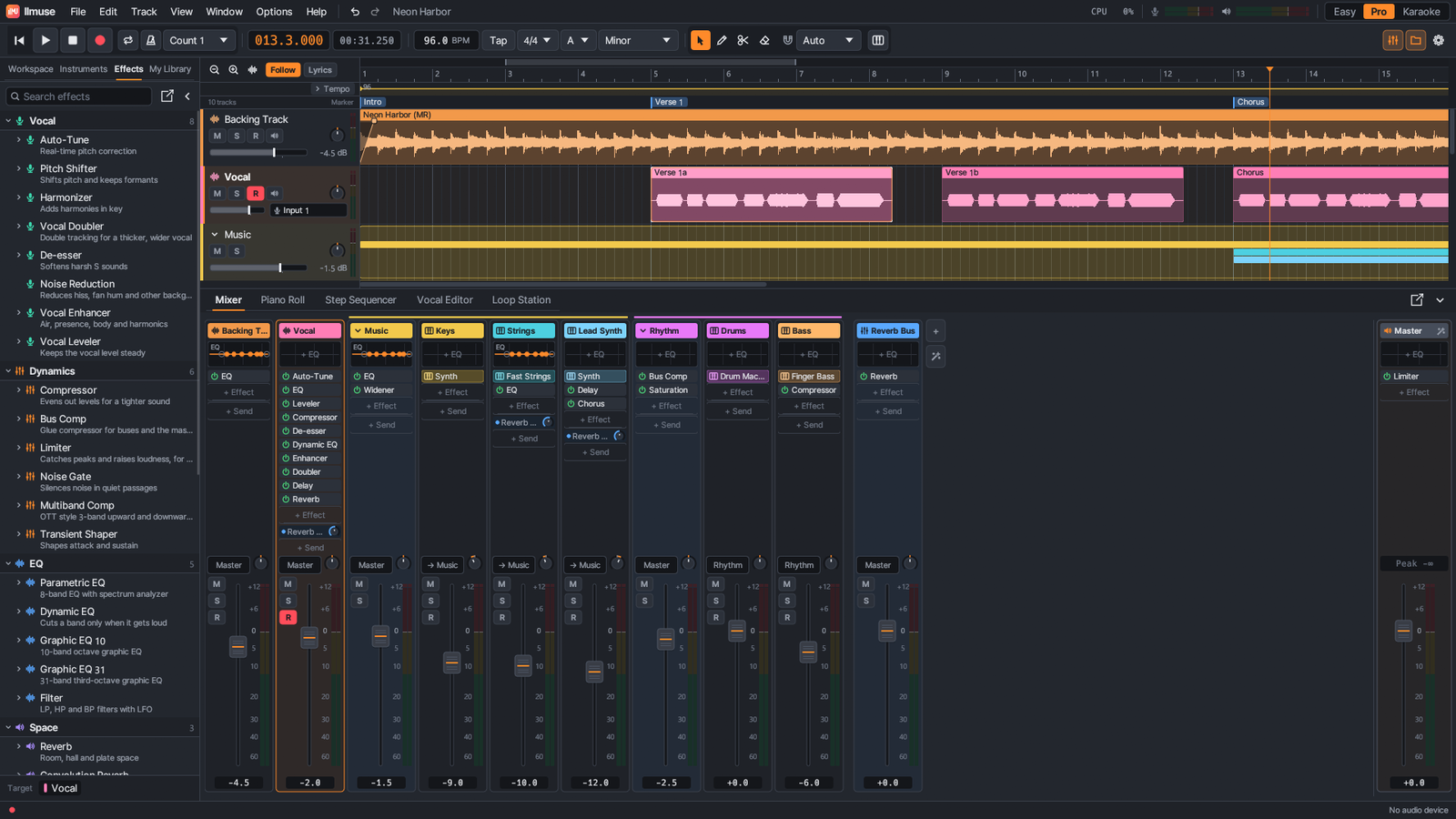Click the speaker volume icon in the top bar
The width and height of the screenshot is (1456, 819).
click(1226, 12)
